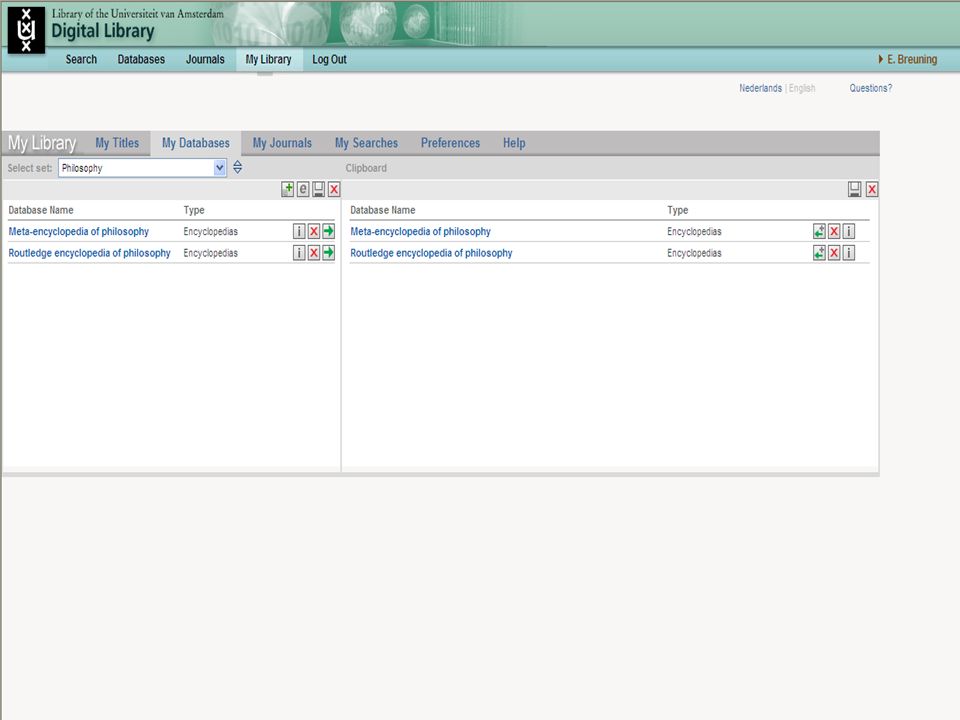Viewport: 960px width, 720px height.
Task: Open Routledge encyclopedia of philosophy link in set list
Action: pyautogui.click(x=89, y=253)
